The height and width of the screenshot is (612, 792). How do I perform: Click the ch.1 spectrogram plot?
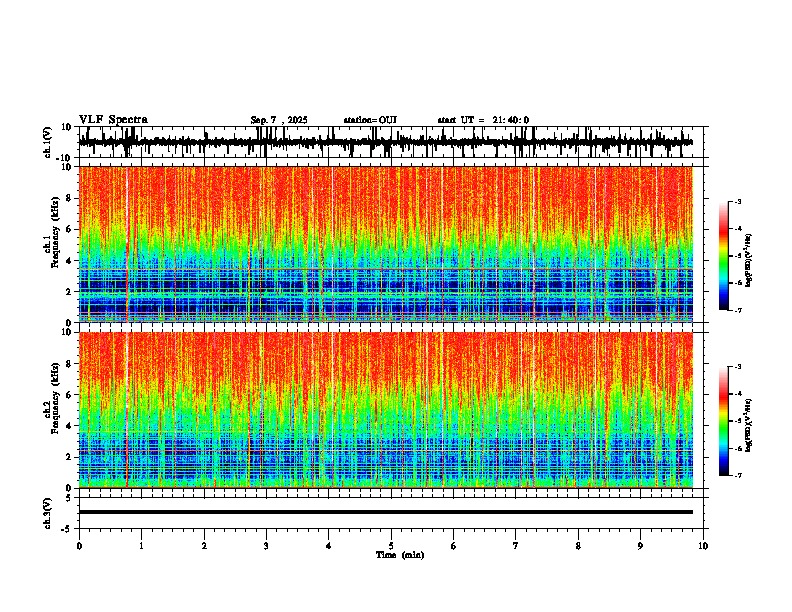[385, 244]
